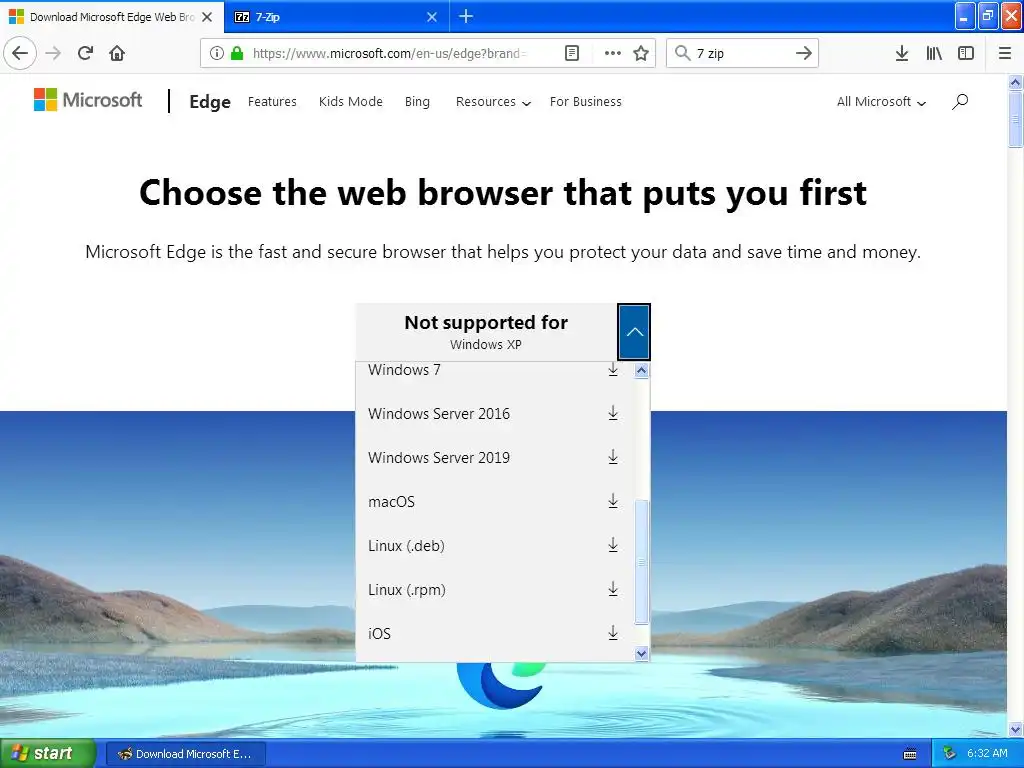Click the green secure connection padlock
The image size is (1024, 768).
[x=237, y=53]
